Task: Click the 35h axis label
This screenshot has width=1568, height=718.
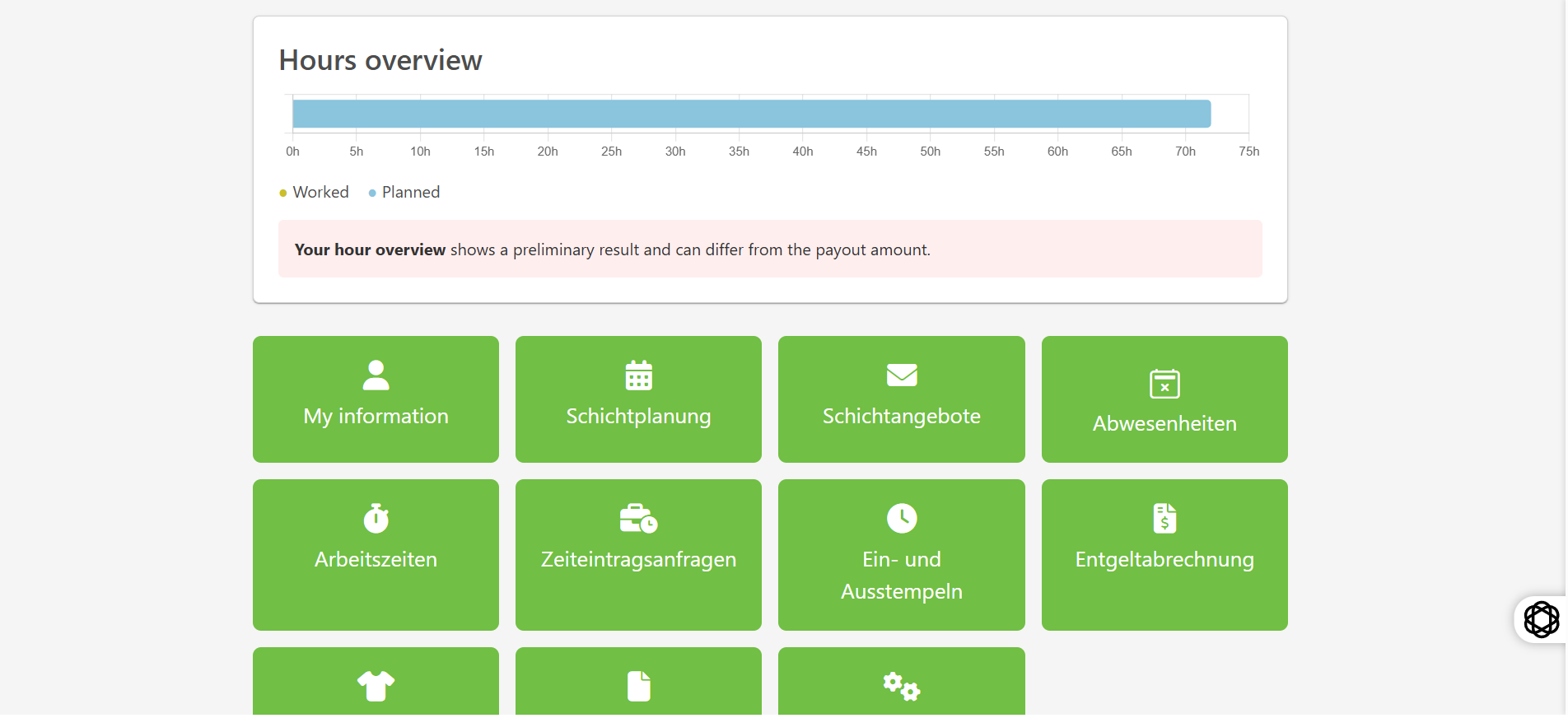Action: 739,152
